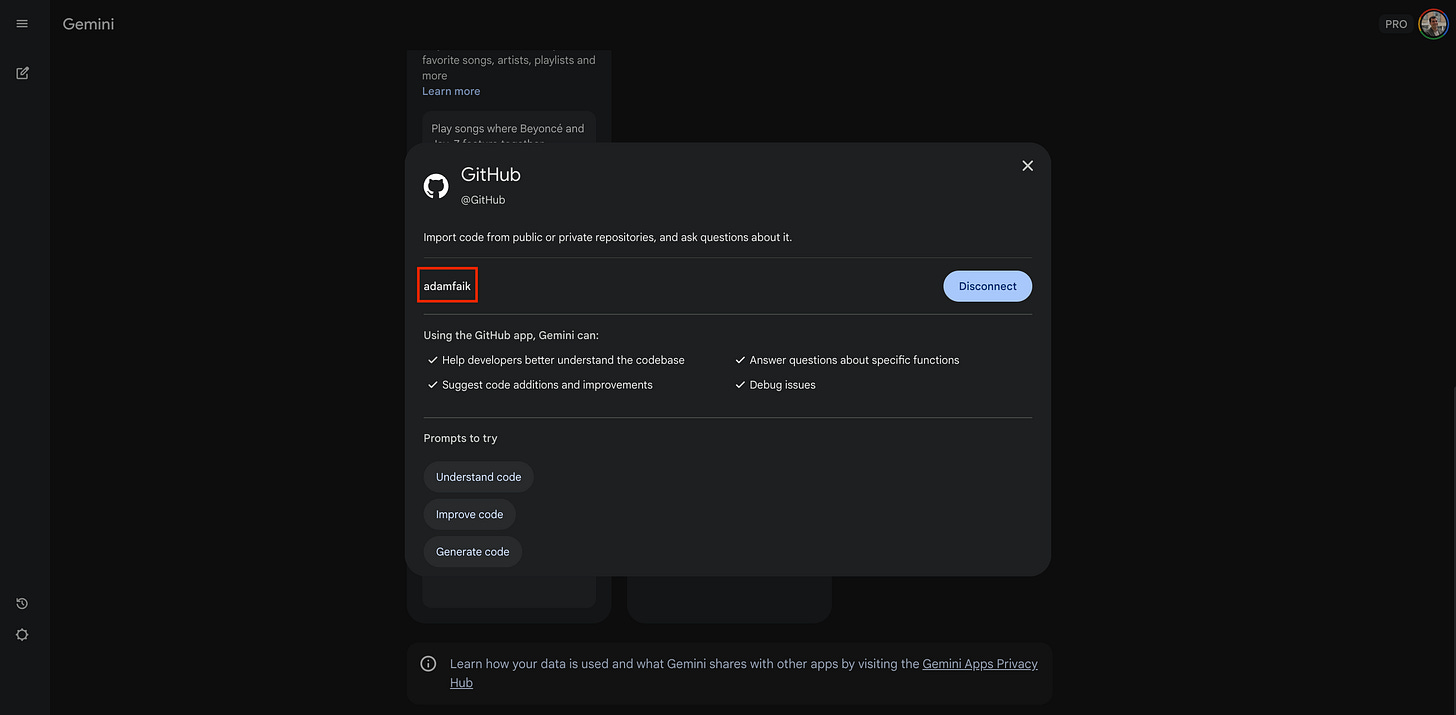Viewport: 1456px width, 715px height.
Task: Click the PRO badge in the top bar
Action: point(1396,23)
